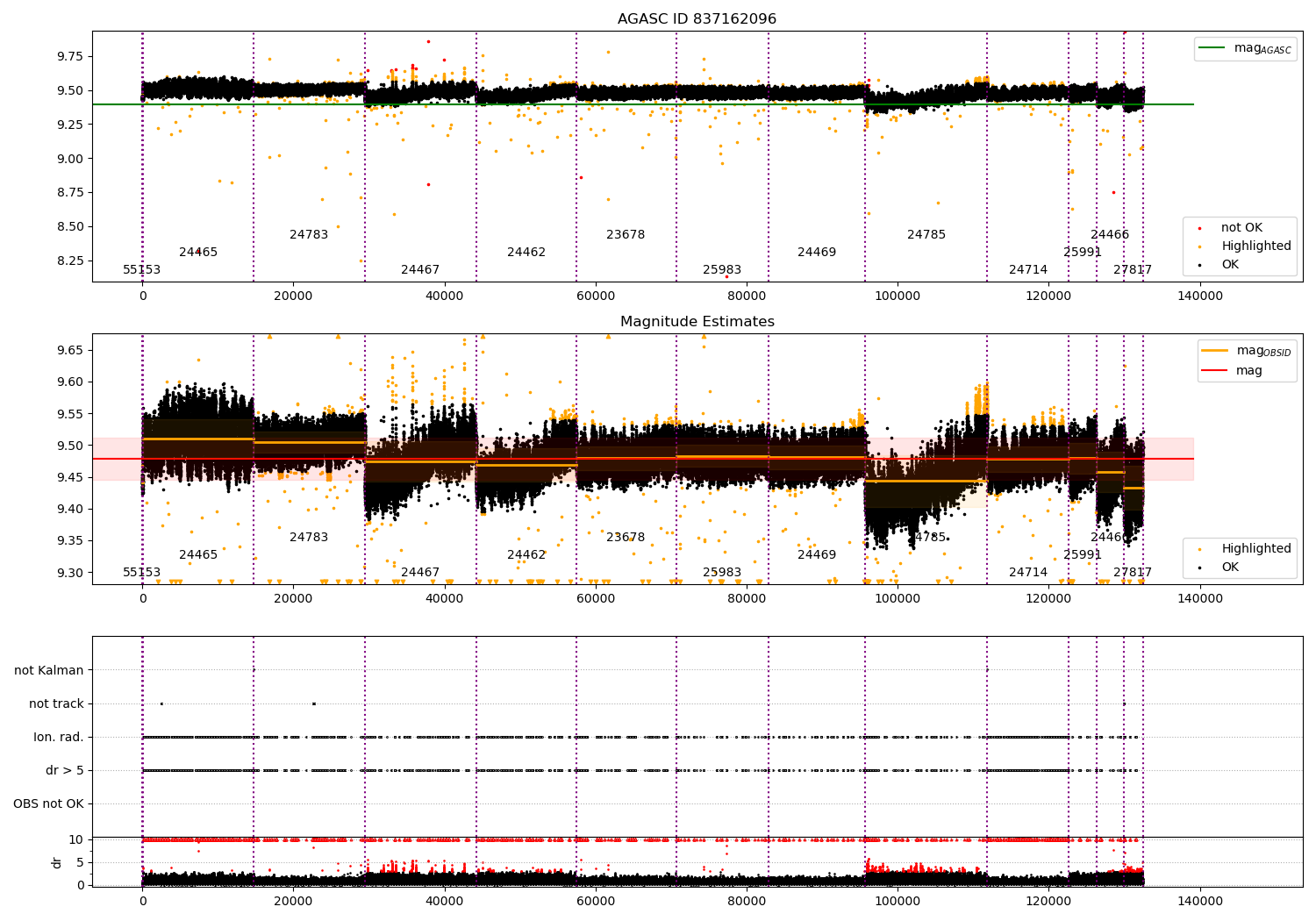Click y-tick 8.25 on the top plot
1316x921 pixels.
[x=69, y=261]
